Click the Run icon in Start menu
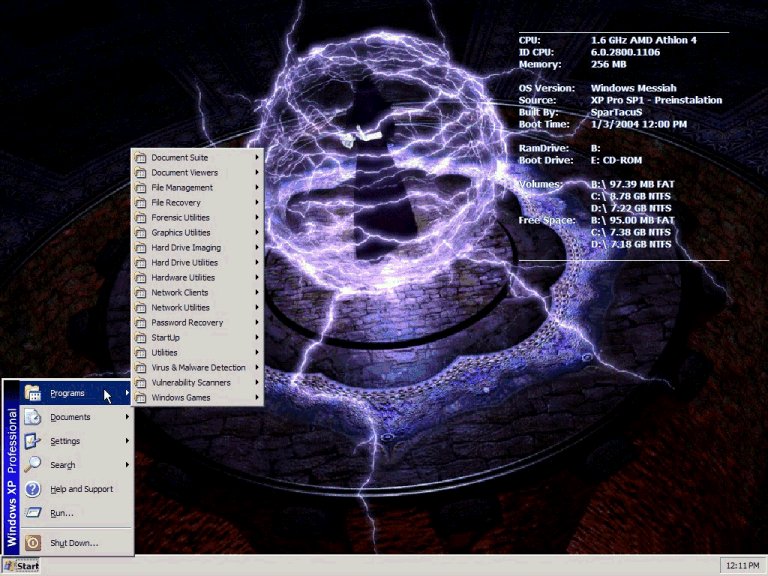Screen dimensions: 768x576 32,513
